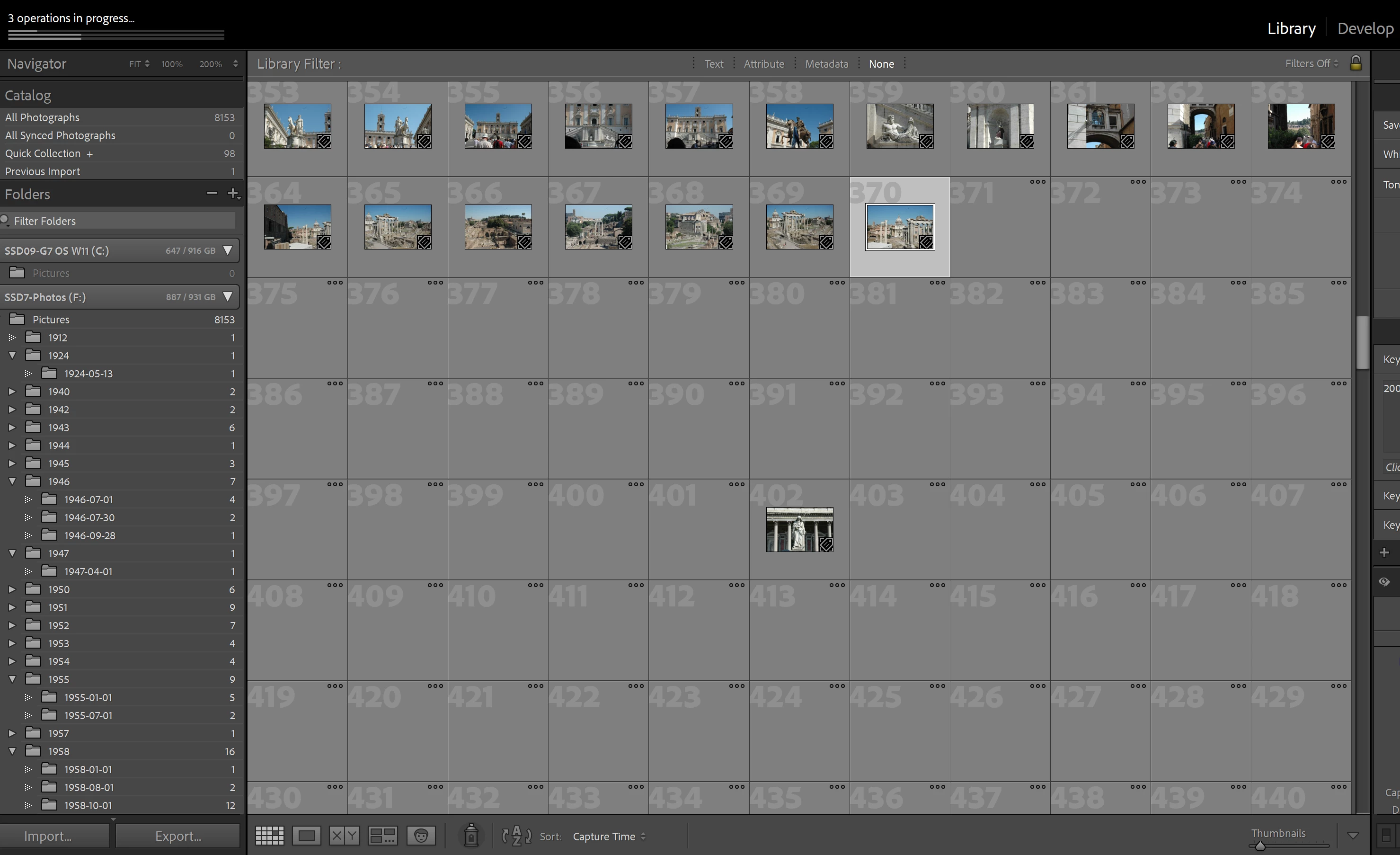
Task: Select the Metadata filter tab
Action: click(826, 63)
